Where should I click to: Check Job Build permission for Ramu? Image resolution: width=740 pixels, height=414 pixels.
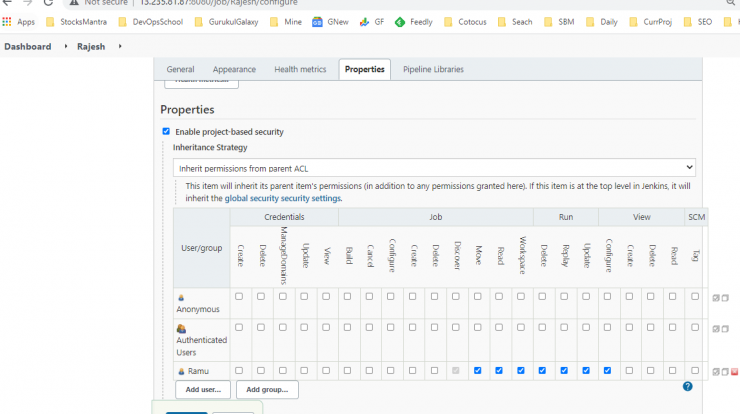click(x=347, y=371)
